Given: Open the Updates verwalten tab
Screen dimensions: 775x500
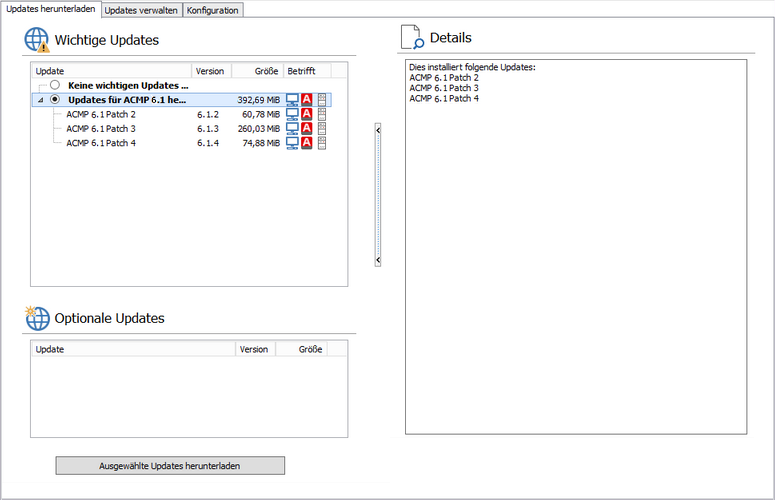Looking at the screenshot, I should [141, 10].
